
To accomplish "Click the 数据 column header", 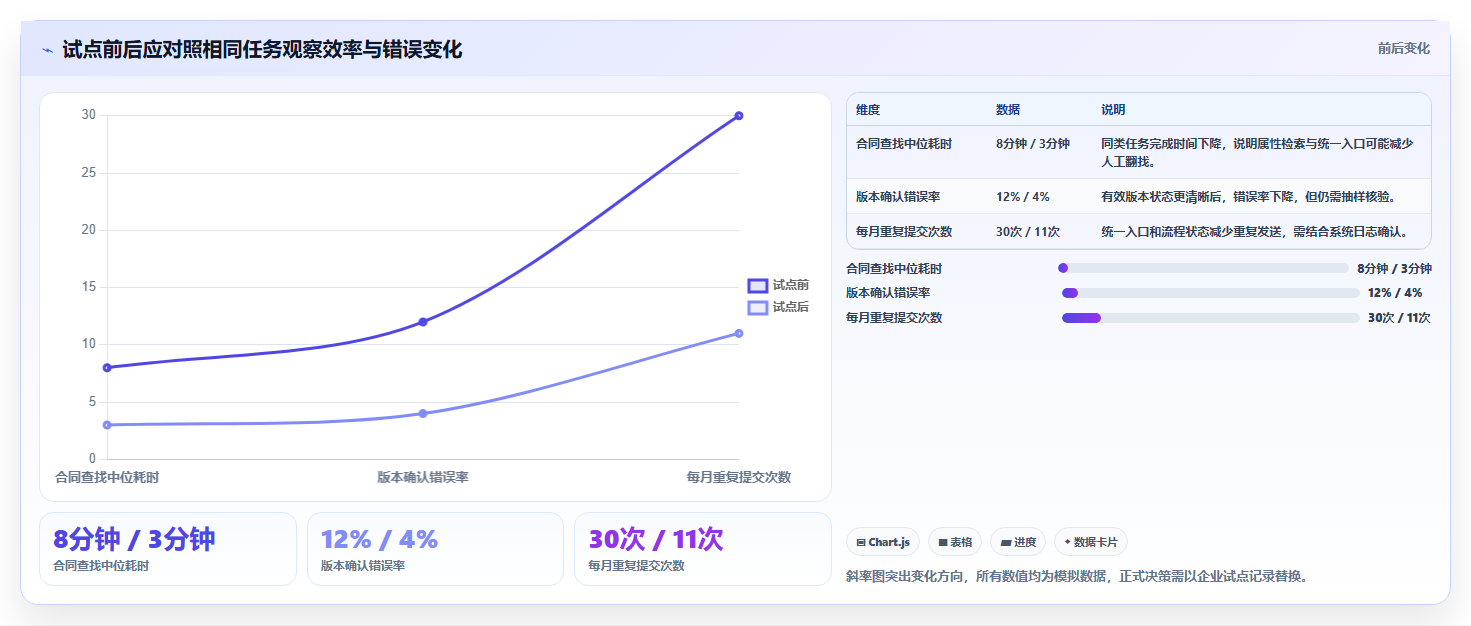I will tap(1008, 110).
